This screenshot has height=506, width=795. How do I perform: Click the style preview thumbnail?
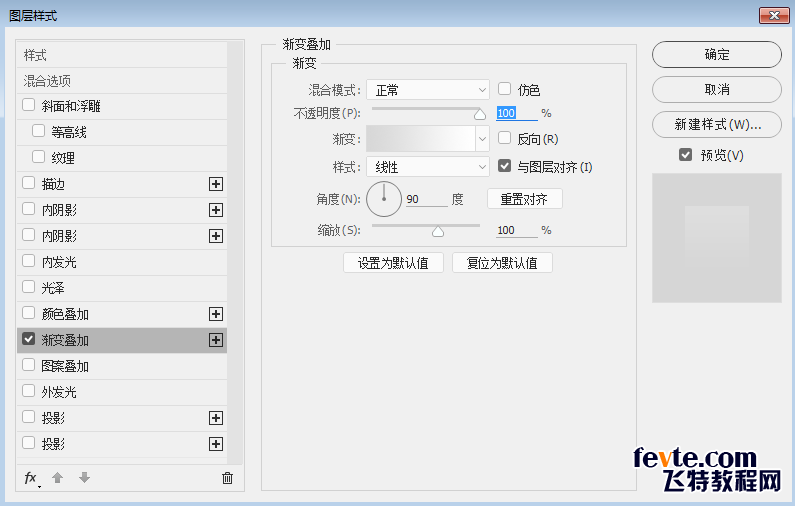716,238
